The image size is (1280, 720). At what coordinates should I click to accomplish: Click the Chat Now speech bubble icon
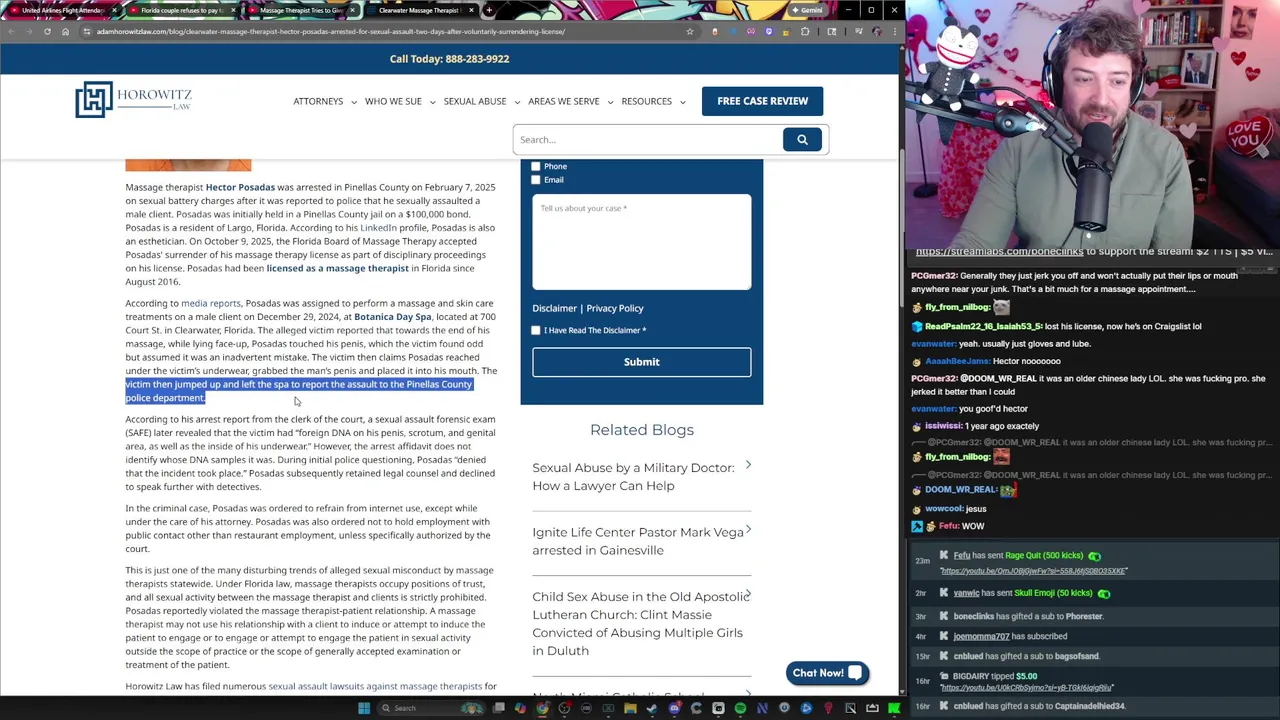point(855,673)
